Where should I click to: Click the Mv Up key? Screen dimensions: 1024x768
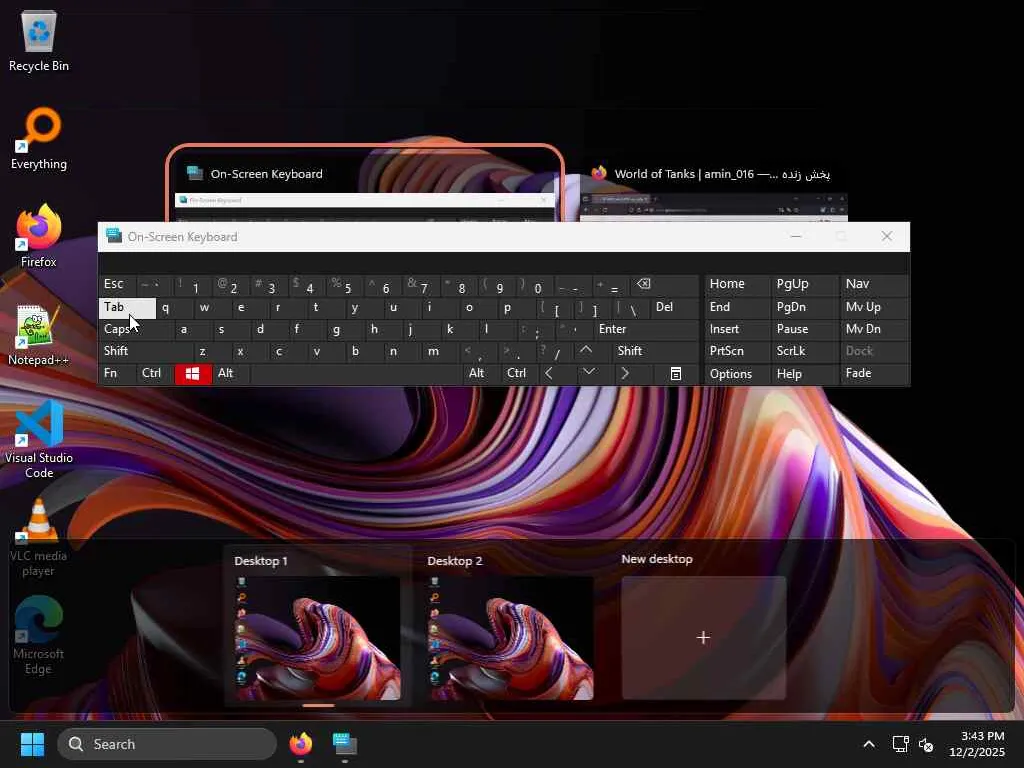click(874, 307)
